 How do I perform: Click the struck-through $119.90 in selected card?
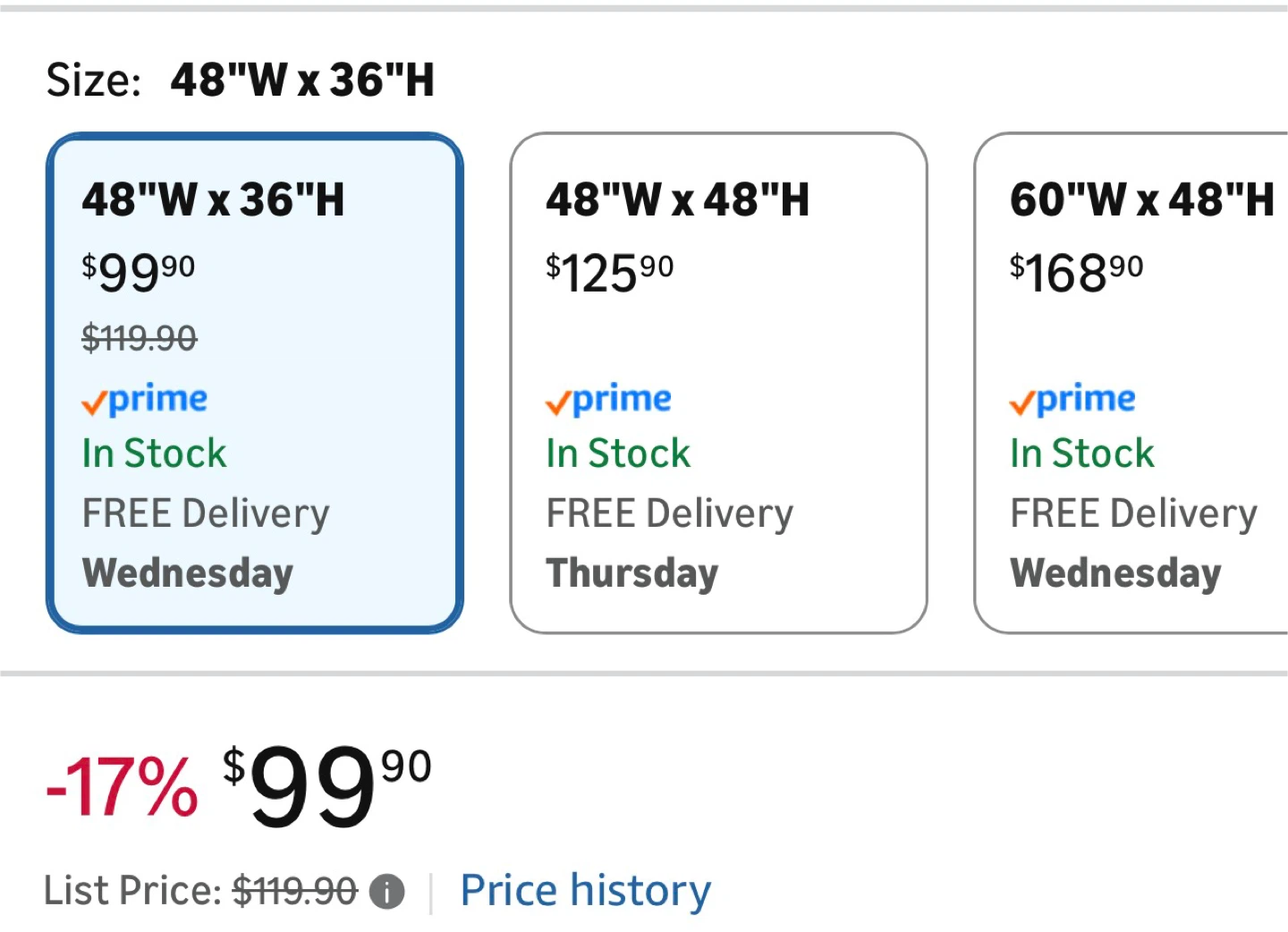click(140, 338)
